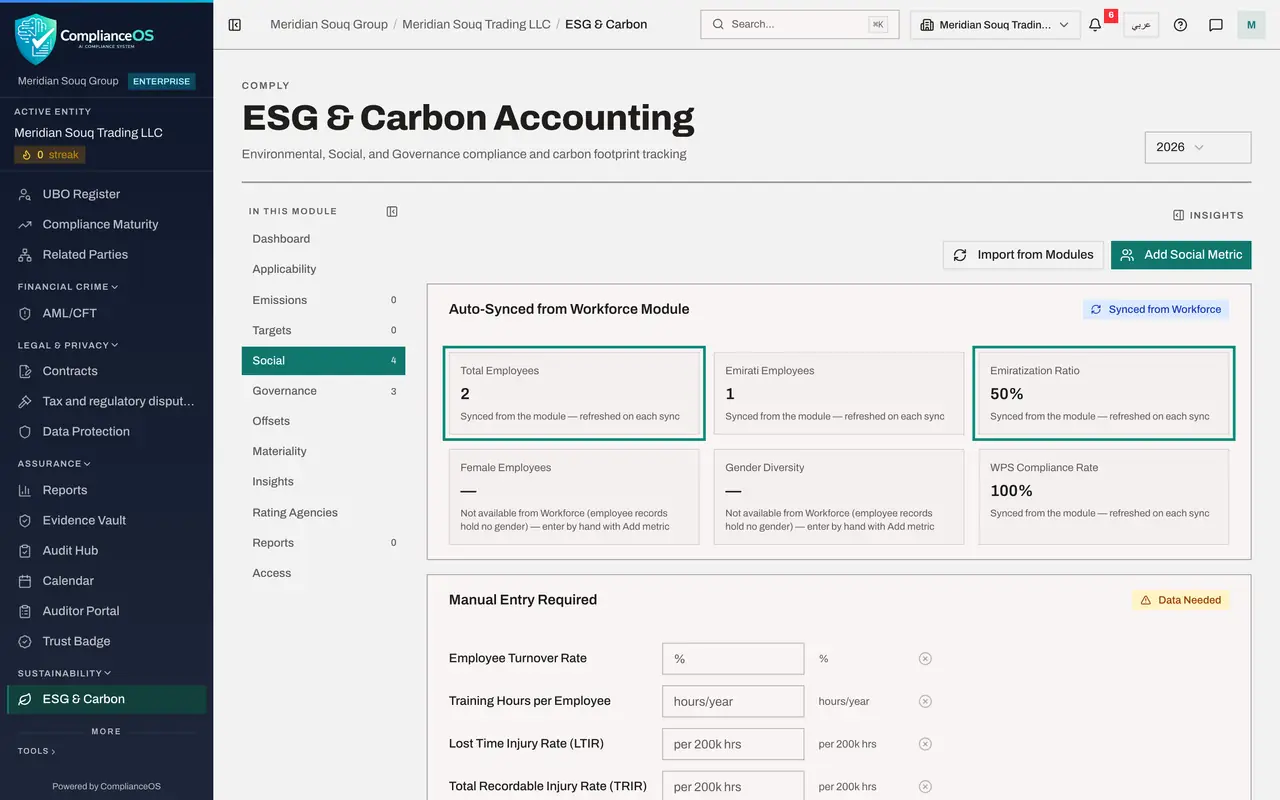Open Trust Badge in the sidebar
The image size is (1280, 800).
(107, 641)
